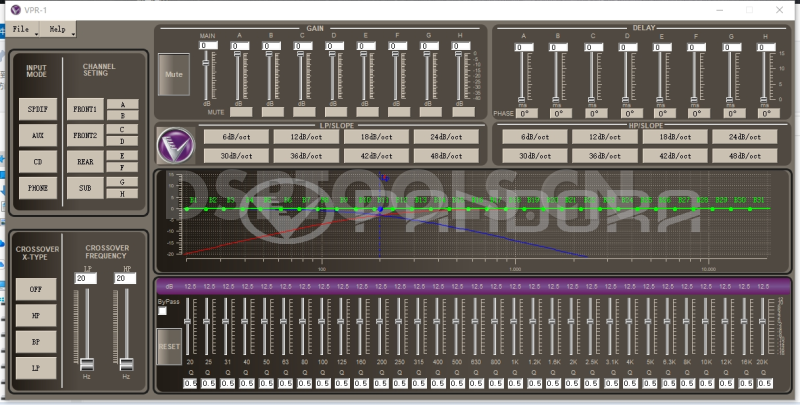This screenshot has height=405, width=800.
Task: Click the Q value field for the 20 Hz band
Action: coord(190,383)
